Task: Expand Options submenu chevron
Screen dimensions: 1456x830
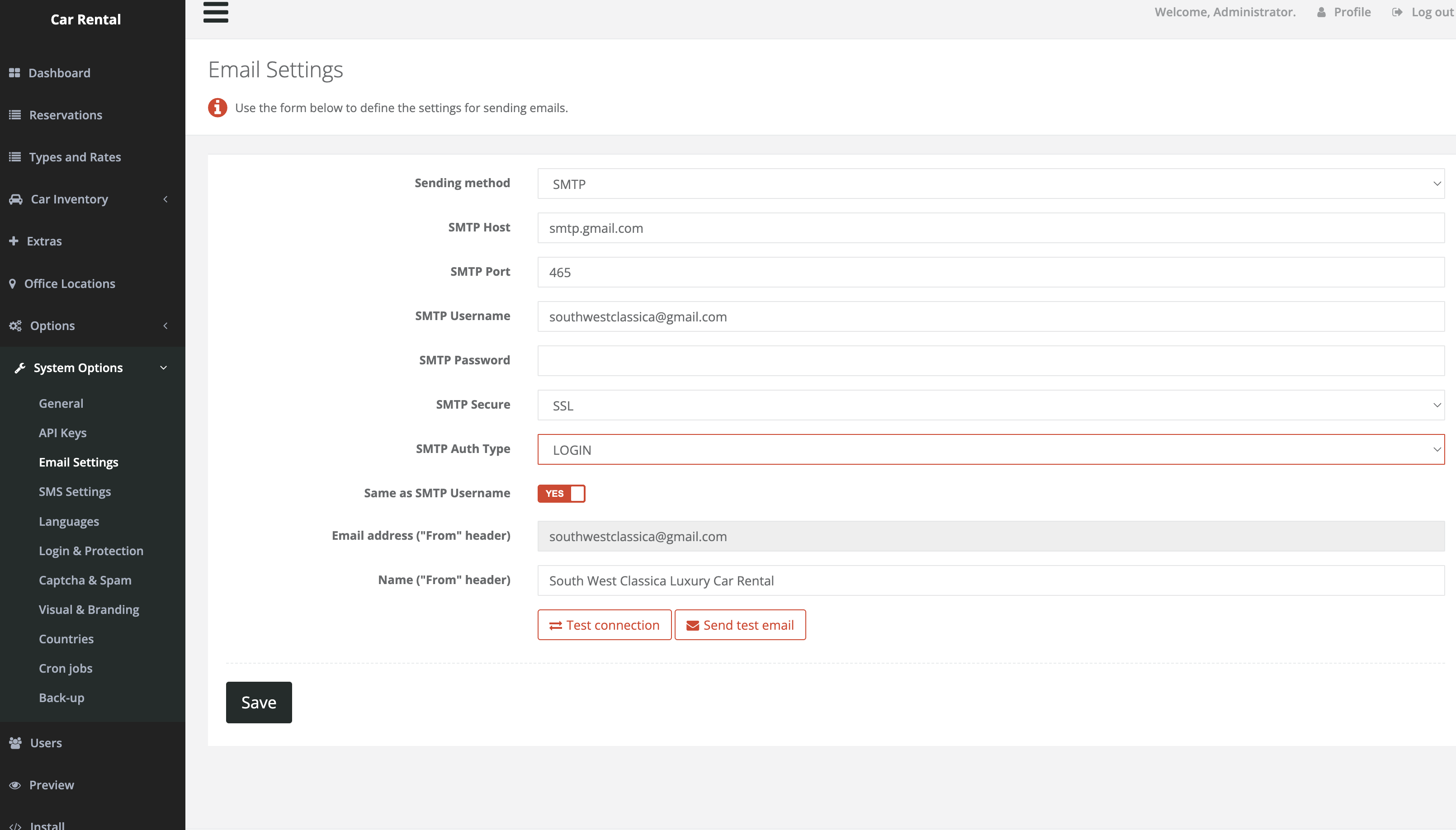Action: (x=165, y=325)
